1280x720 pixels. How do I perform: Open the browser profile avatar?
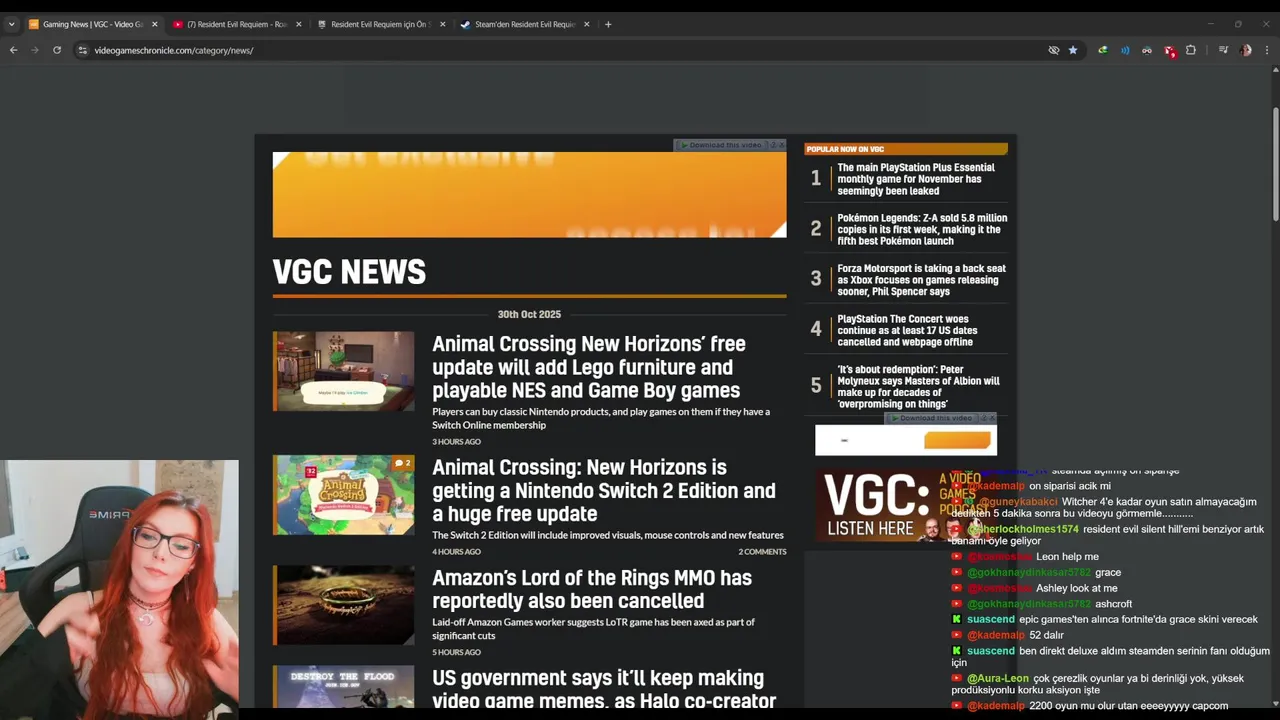(1245, 50)
